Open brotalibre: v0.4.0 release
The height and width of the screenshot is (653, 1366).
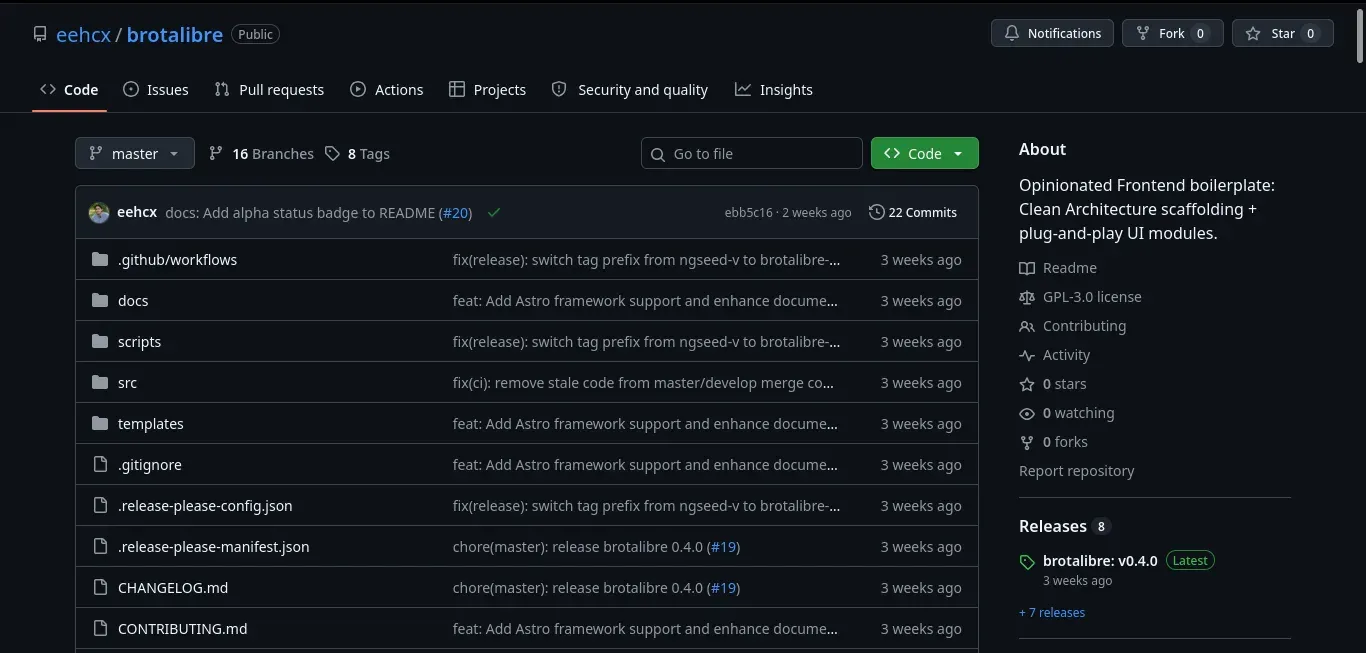pyautogui.click(x=1100, y=561)
